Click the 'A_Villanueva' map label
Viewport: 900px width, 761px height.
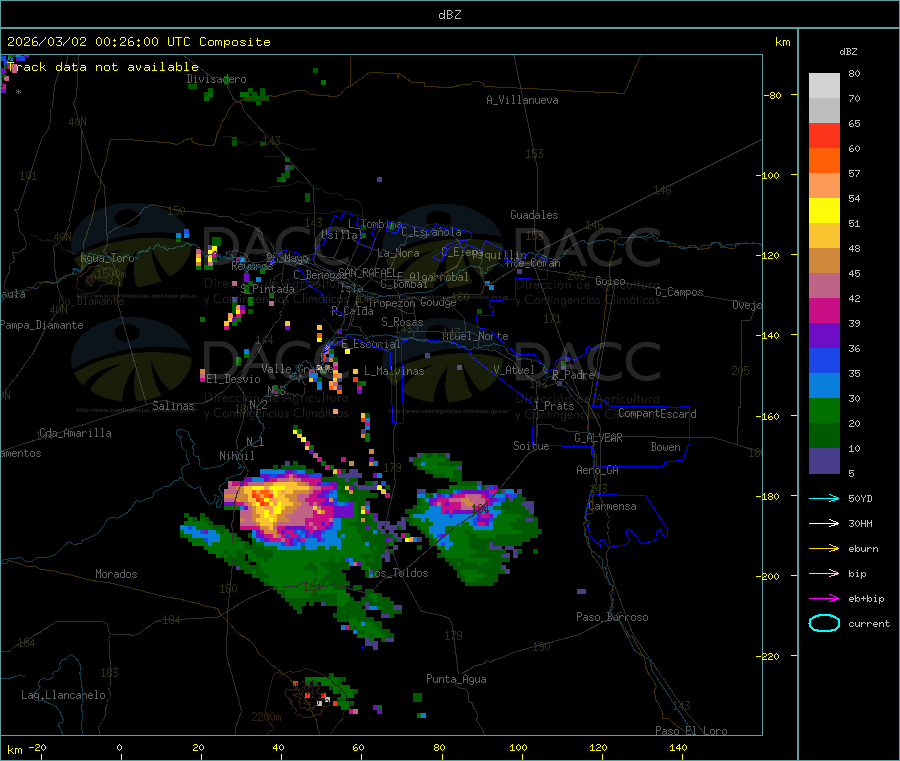point(522,100)
